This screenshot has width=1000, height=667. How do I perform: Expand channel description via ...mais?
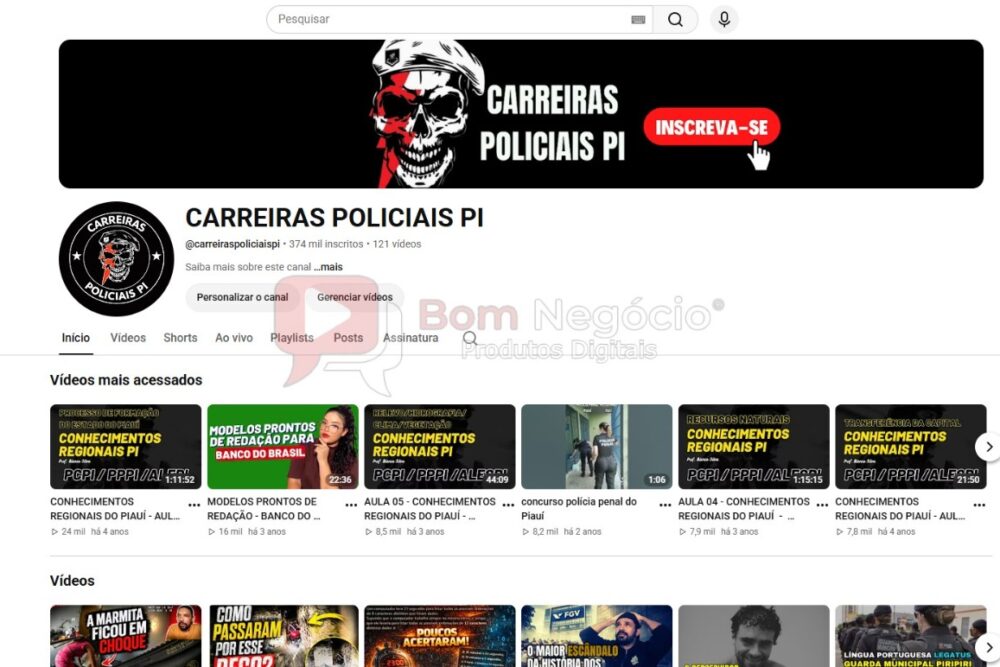tap(328, 267)
